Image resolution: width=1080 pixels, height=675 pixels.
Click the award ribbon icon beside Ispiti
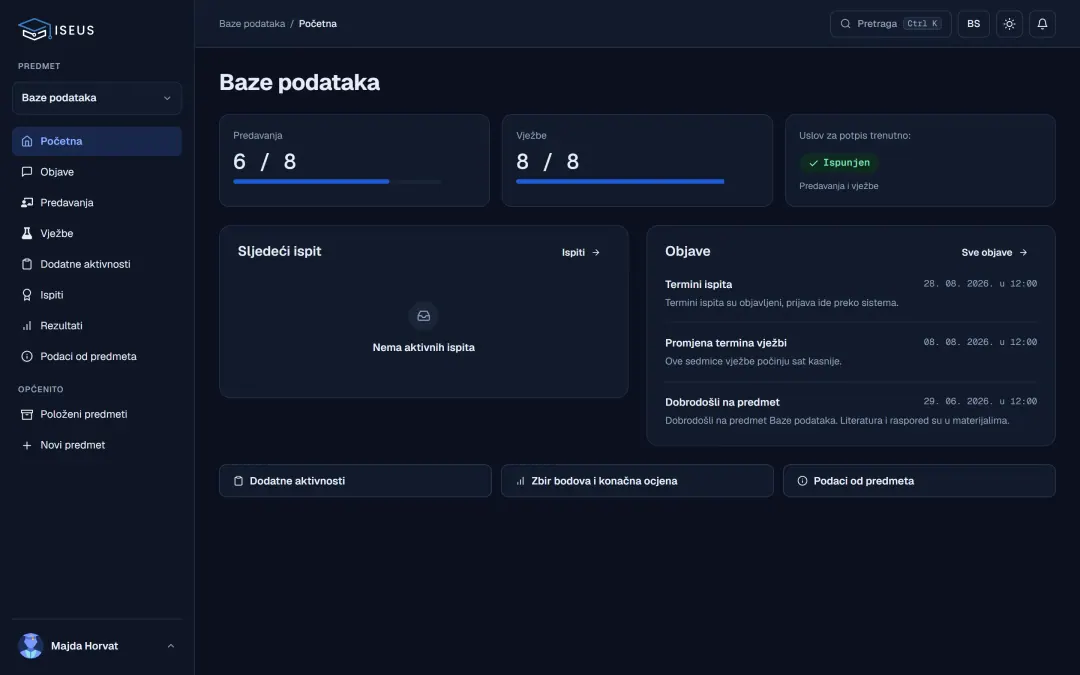pyautogui.click(x=27, y=295)
